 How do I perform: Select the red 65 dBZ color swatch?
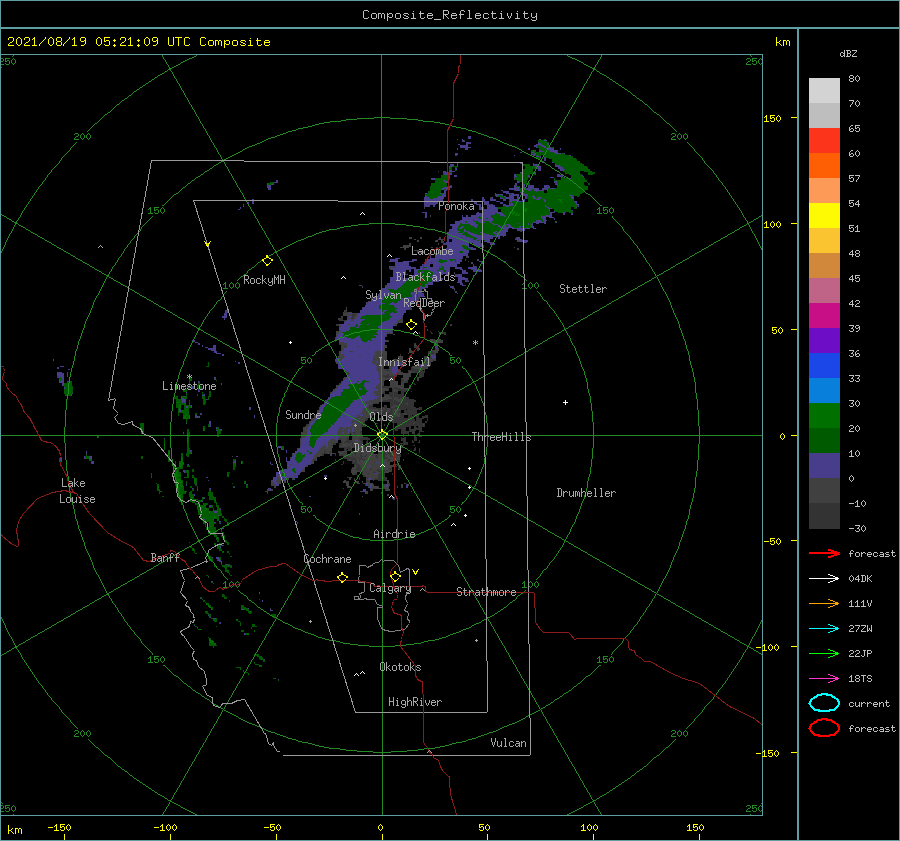pyautogui.click(x=824, y=140)
